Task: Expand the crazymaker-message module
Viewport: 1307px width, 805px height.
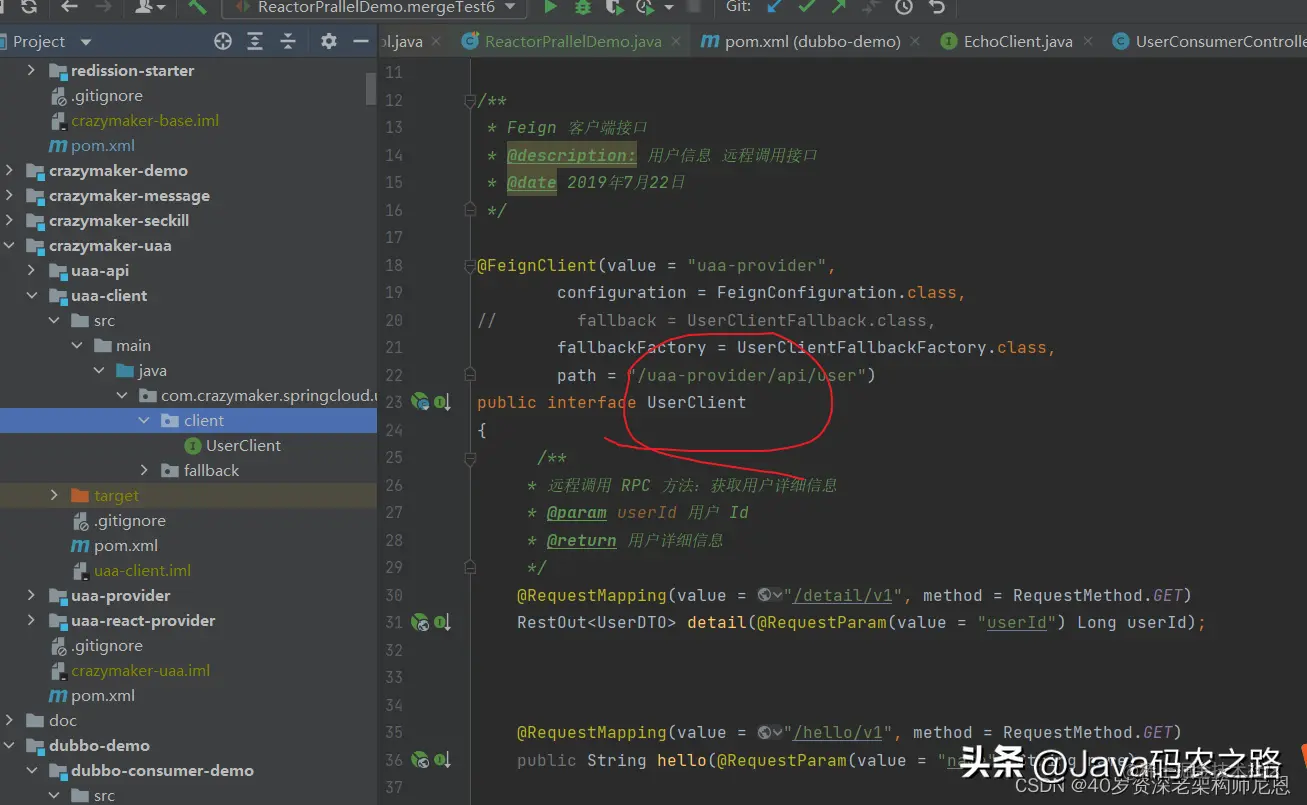Action: tap(9, 196)
